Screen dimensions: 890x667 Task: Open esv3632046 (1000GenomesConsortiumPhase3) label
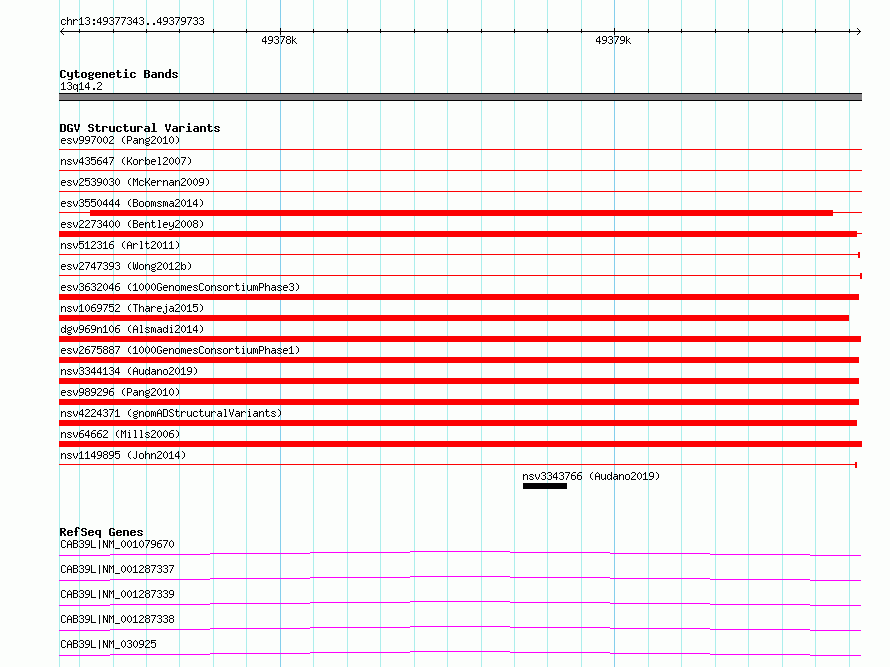point(180,287)
